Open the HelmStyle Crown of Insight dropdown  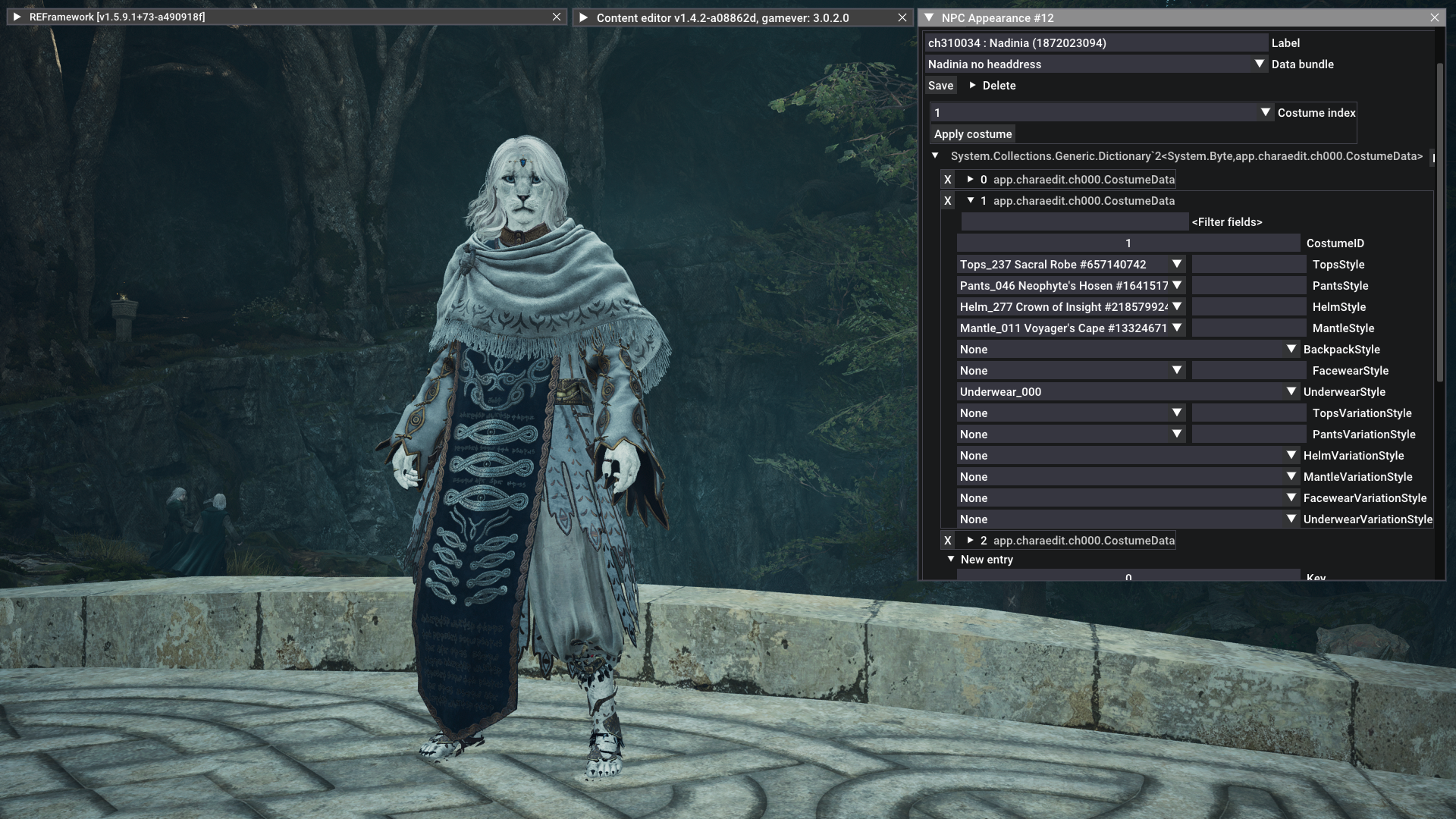(x=1072, y=307)
